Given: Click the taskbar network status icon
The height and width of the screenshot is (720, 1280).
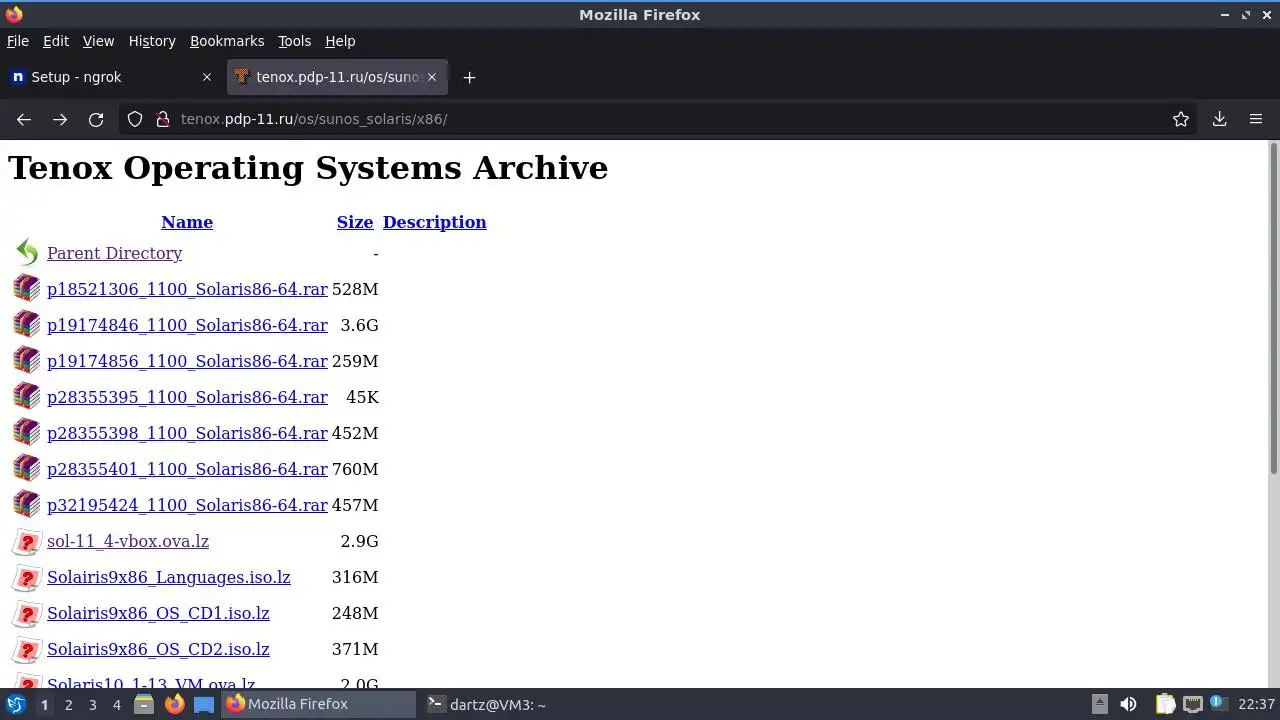Looking at the screenshot, I should (x=1192, y=704).
